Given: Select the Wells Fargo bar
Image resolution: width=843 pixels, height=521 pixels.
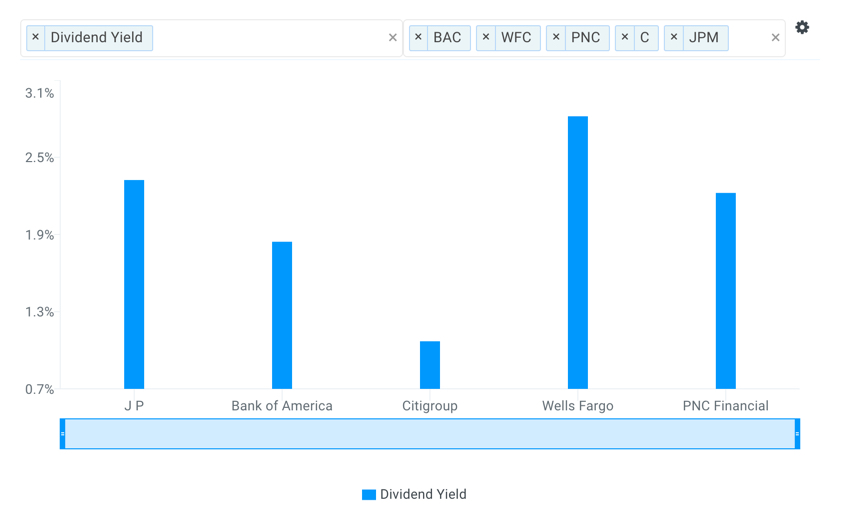Looking at the screenshot, I should (x=578, y=252).
